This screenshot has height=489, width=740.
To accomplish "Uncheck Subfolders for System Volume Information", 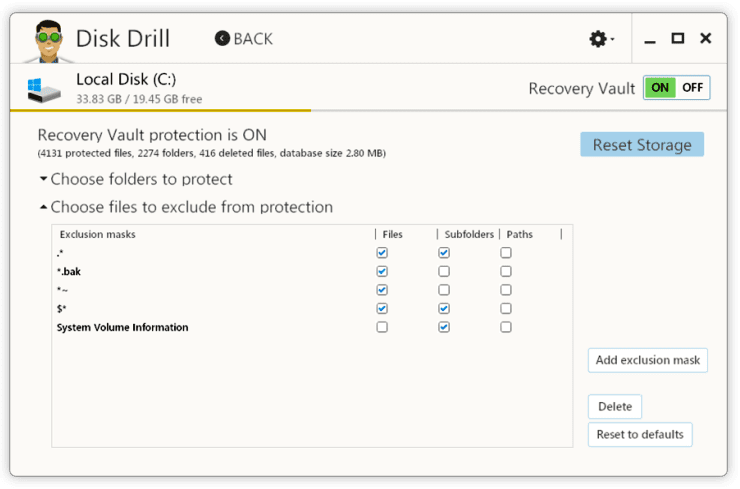I will [x=444, y=328].
